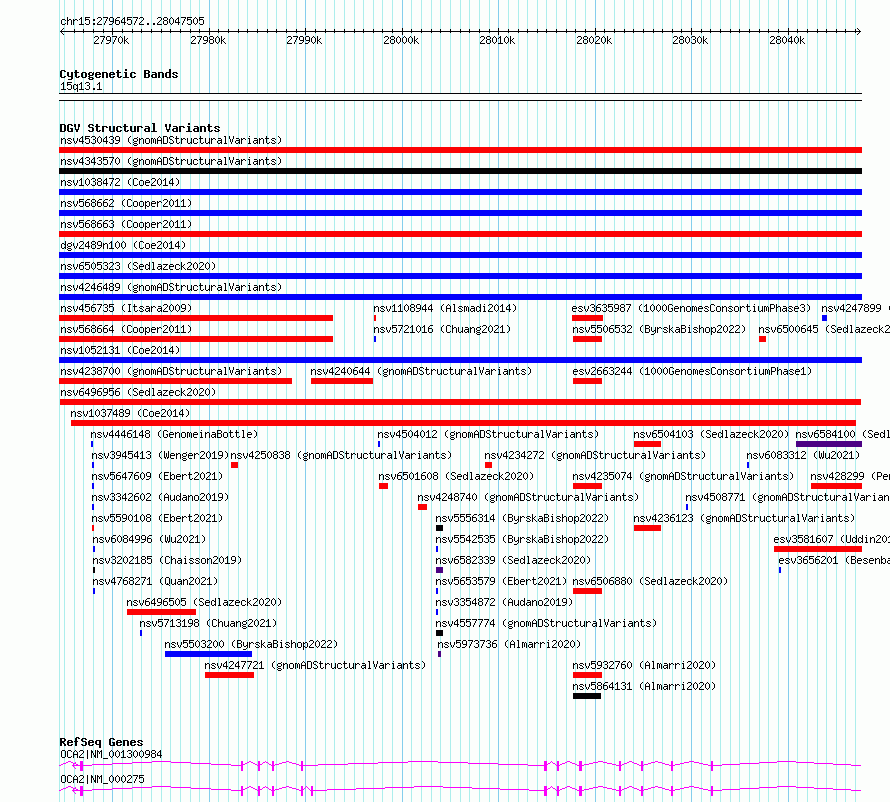Viewport: 890px width, 802px height.
Task: Click the nsv6083312 (Wu2021) label
Action: pyautogui.click(x=803, y=455)
